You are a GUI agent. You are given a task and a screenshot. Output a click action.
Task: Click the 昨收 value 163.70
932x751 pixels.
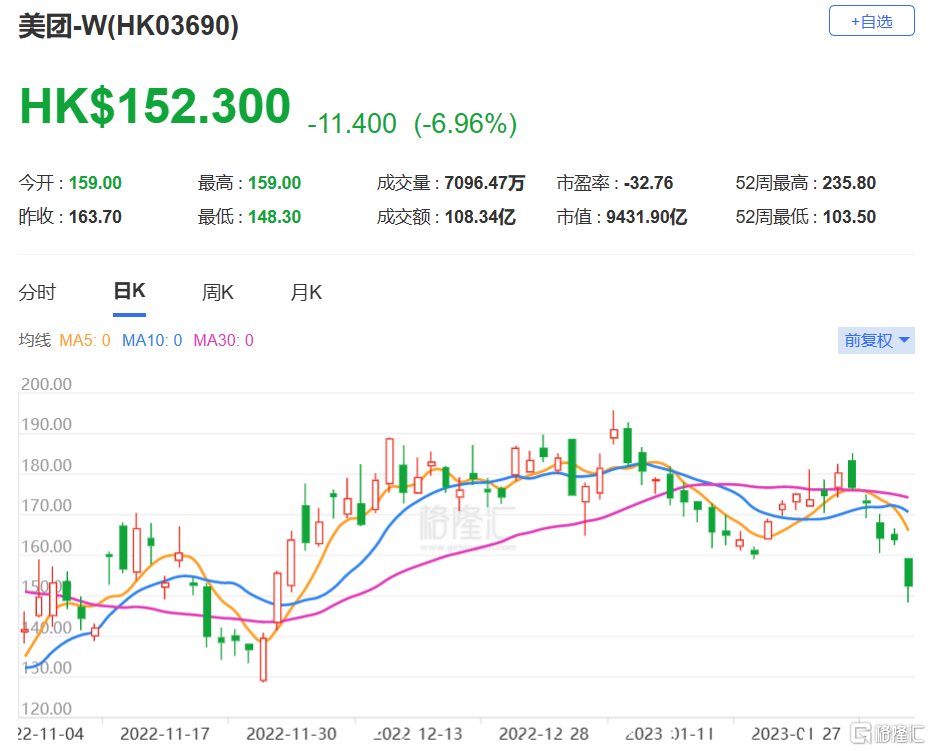coord(95,216)
